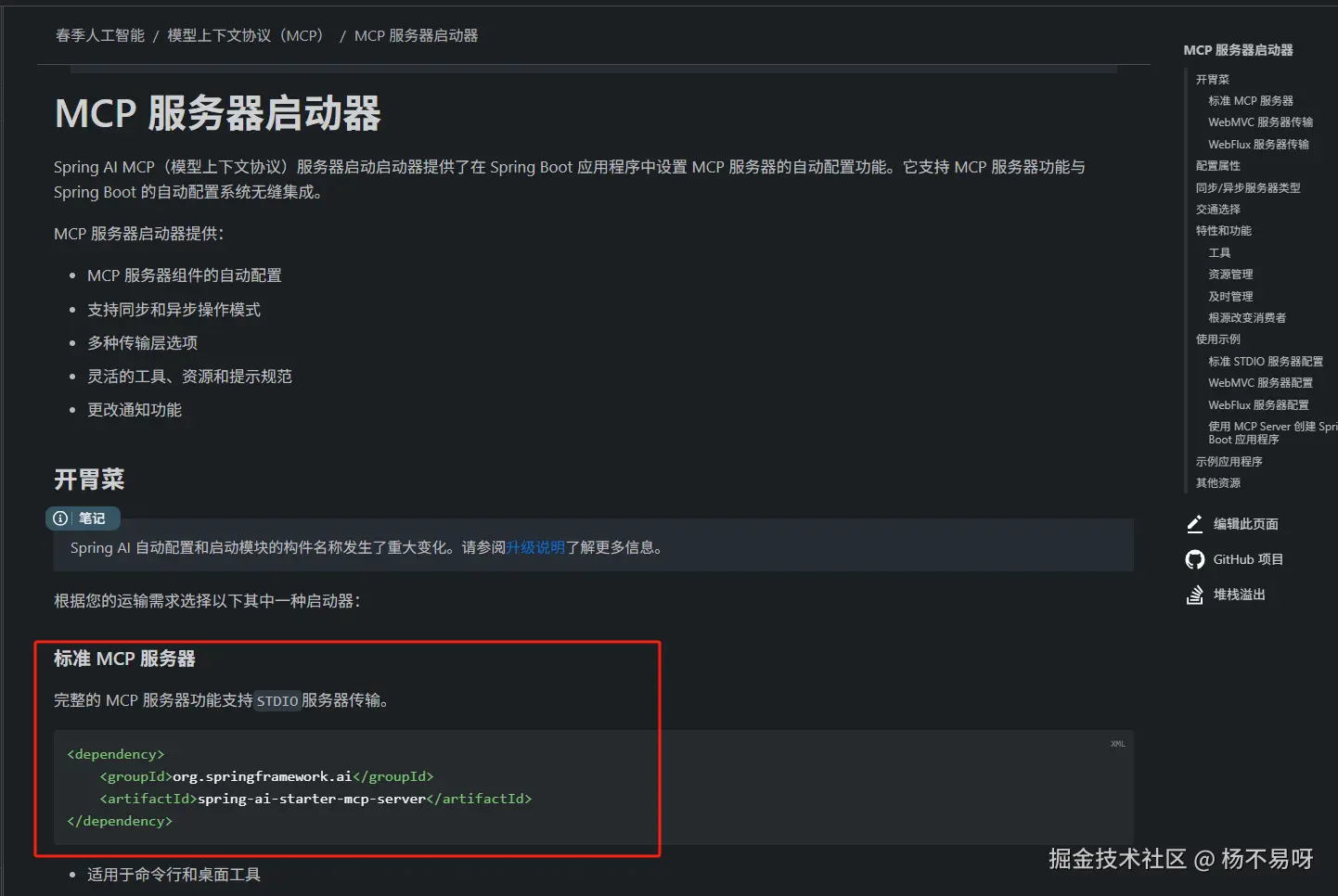Jump to 开胃菜 in sidebar contents
The height and width of the screenshot is (896, 1338).
tap(1212, 80)
